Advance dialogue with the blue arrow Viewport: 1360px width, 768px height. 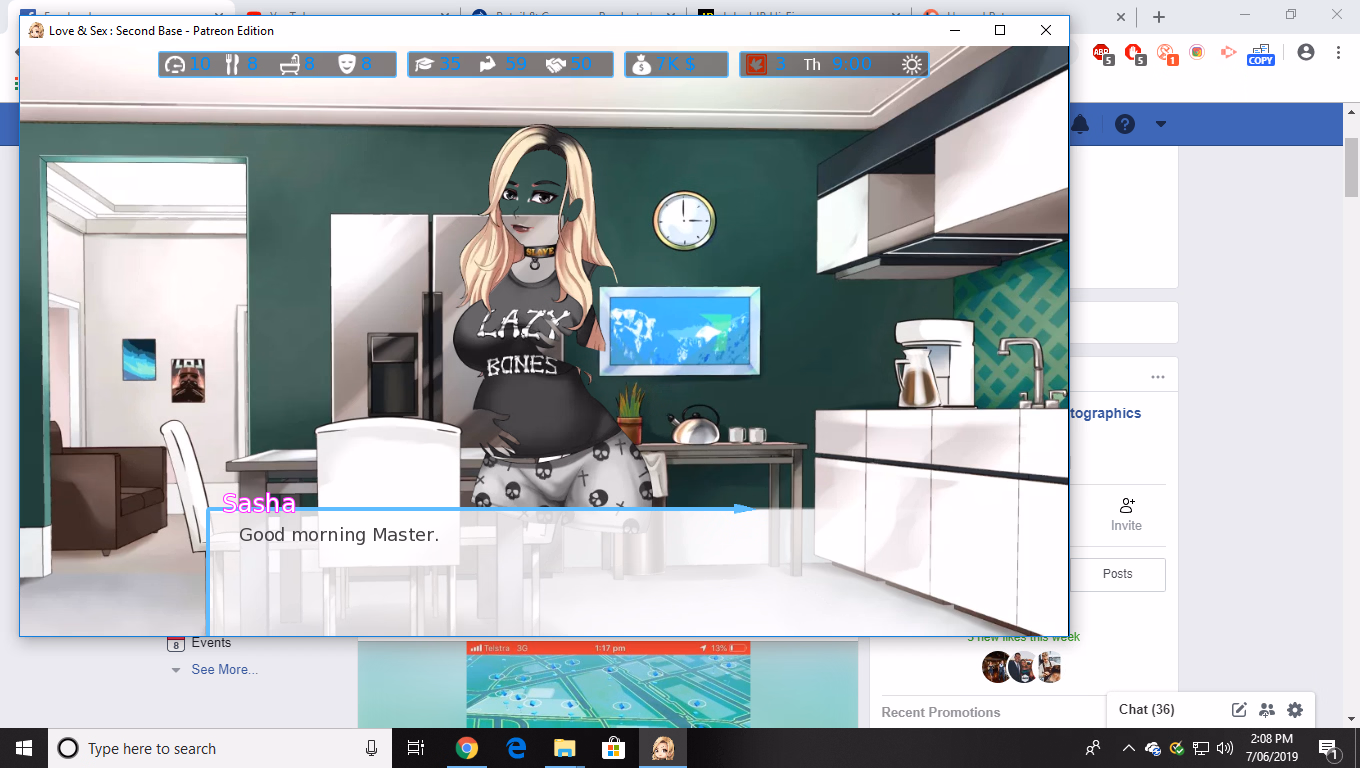[743, 509]
